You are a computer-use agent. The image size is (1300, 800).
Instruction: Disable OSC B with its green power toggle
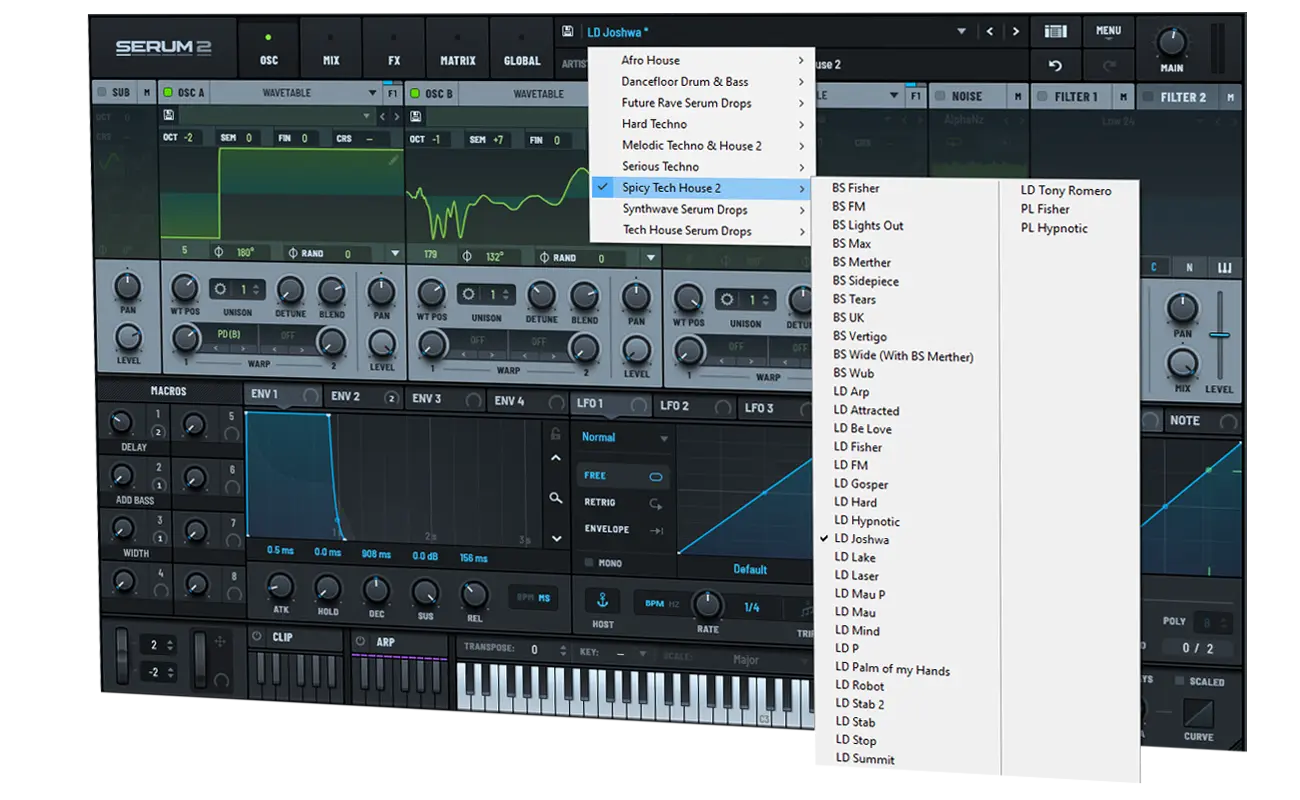(x=416, y=94)
